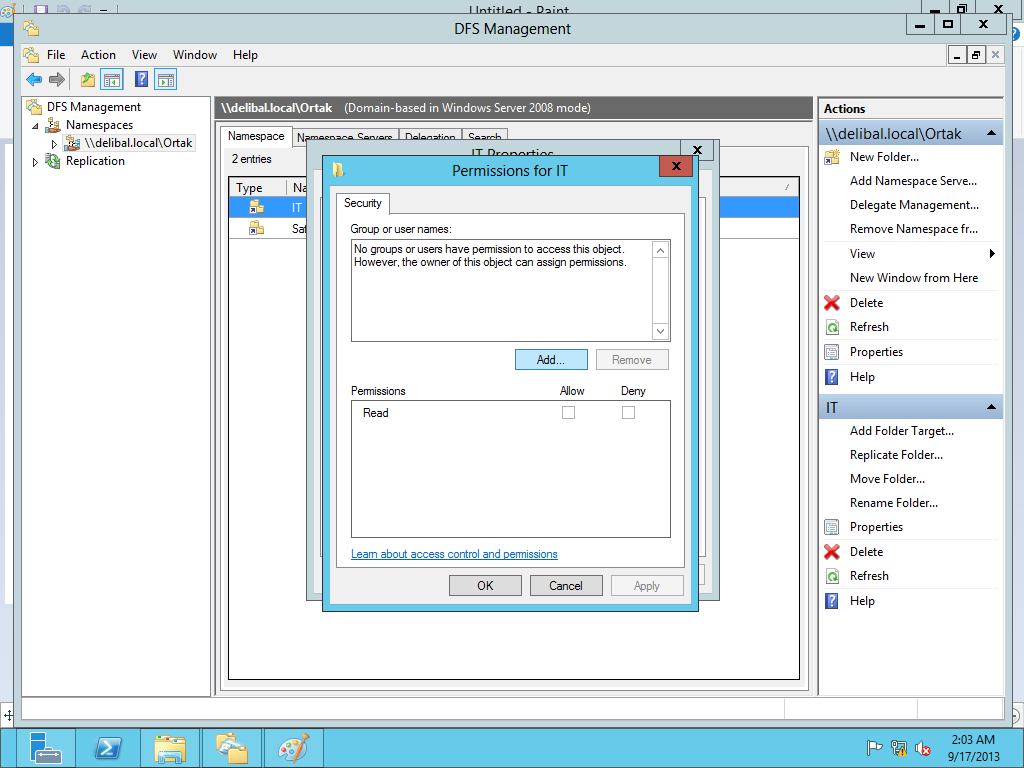Click the Add... button in the permissions dialog
Viewport: 1024px width, 768px height.
(551, 360)
